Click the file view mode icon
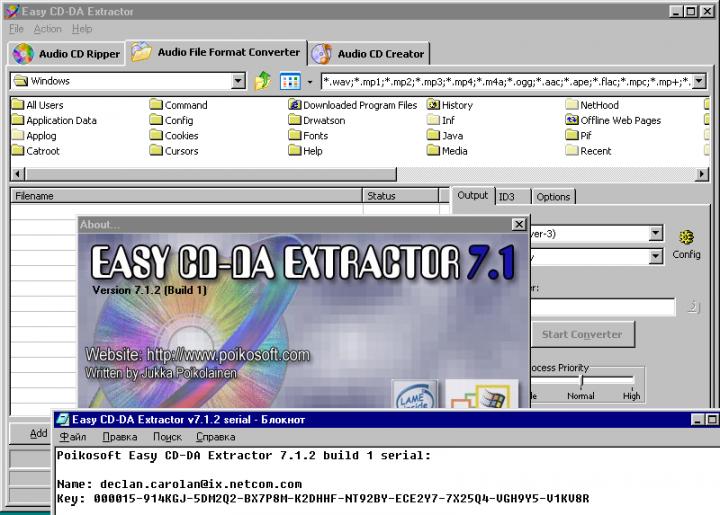This screenshot has height=515, width=720. [x=290, y=81]
